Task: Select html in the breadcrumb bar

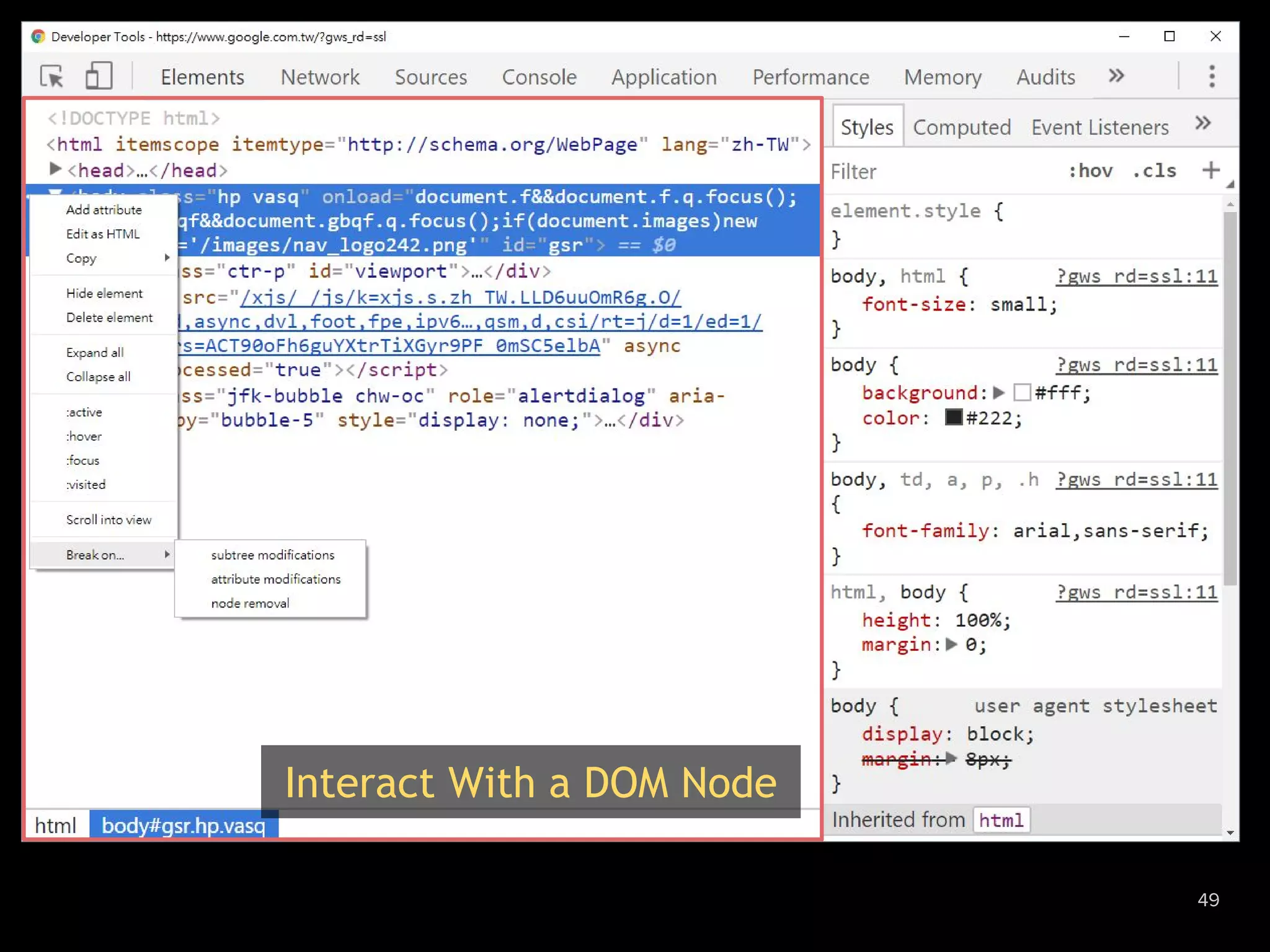Action: [55, 825]
